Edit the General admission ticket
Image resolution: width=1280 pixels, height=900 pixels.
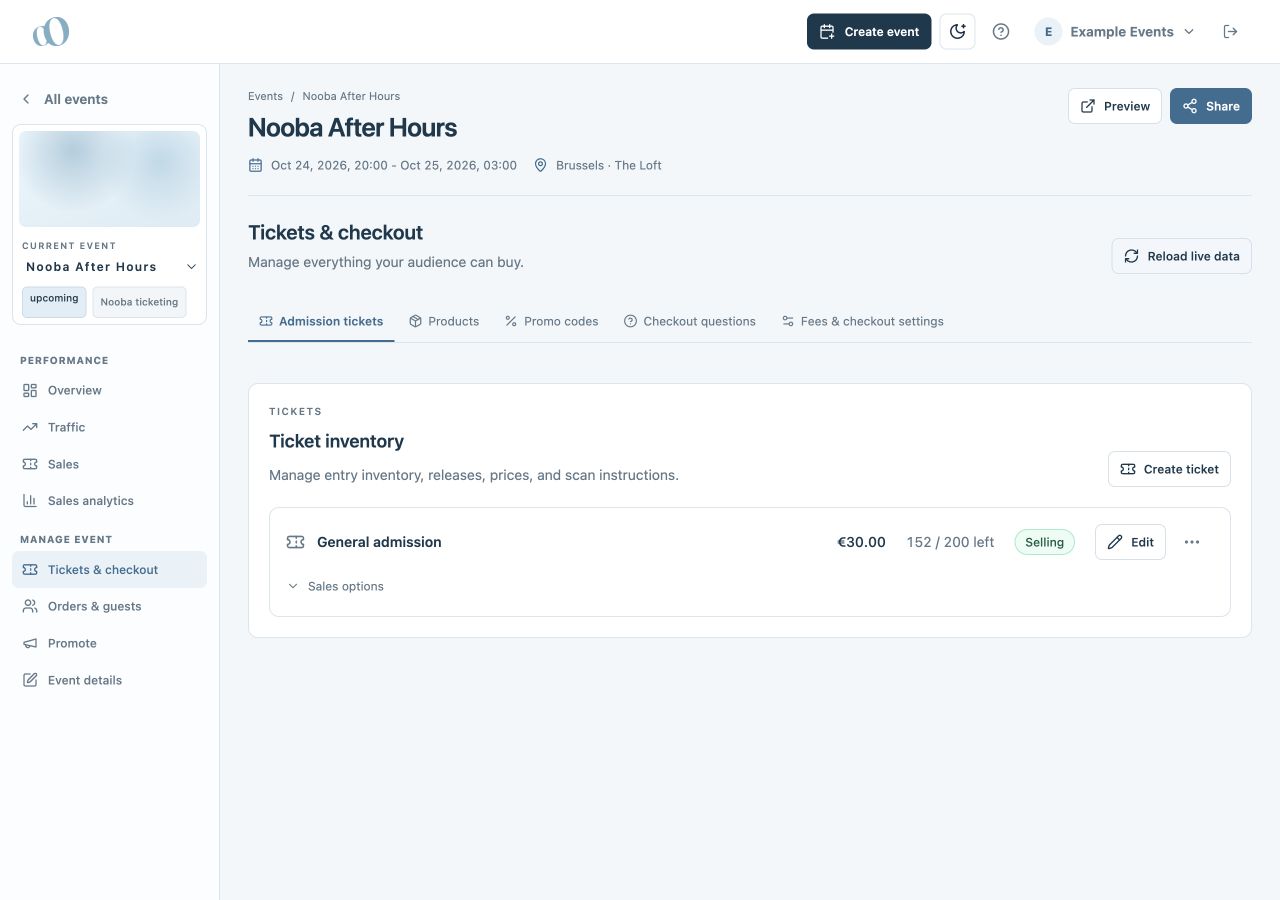(x=1130, y=542)
